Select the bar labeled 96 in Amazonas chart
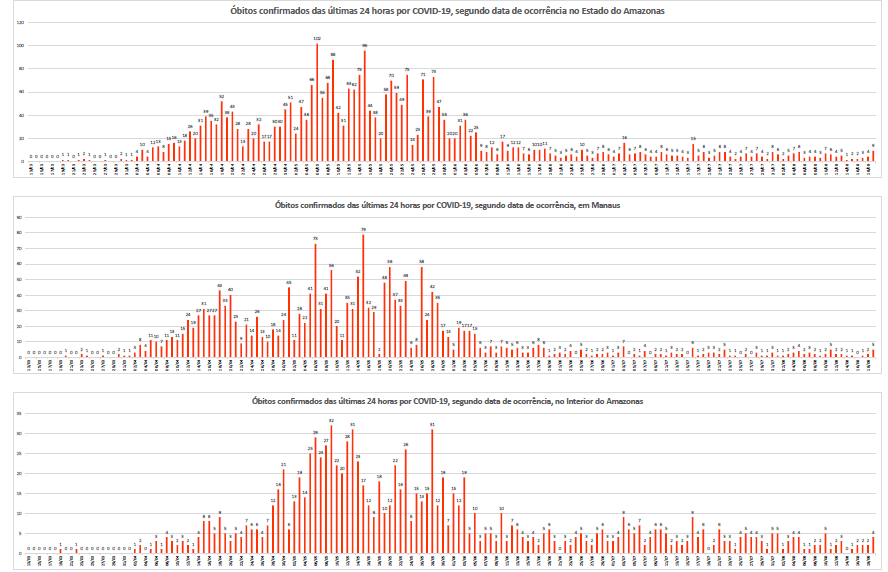 (x=365, y=105)
